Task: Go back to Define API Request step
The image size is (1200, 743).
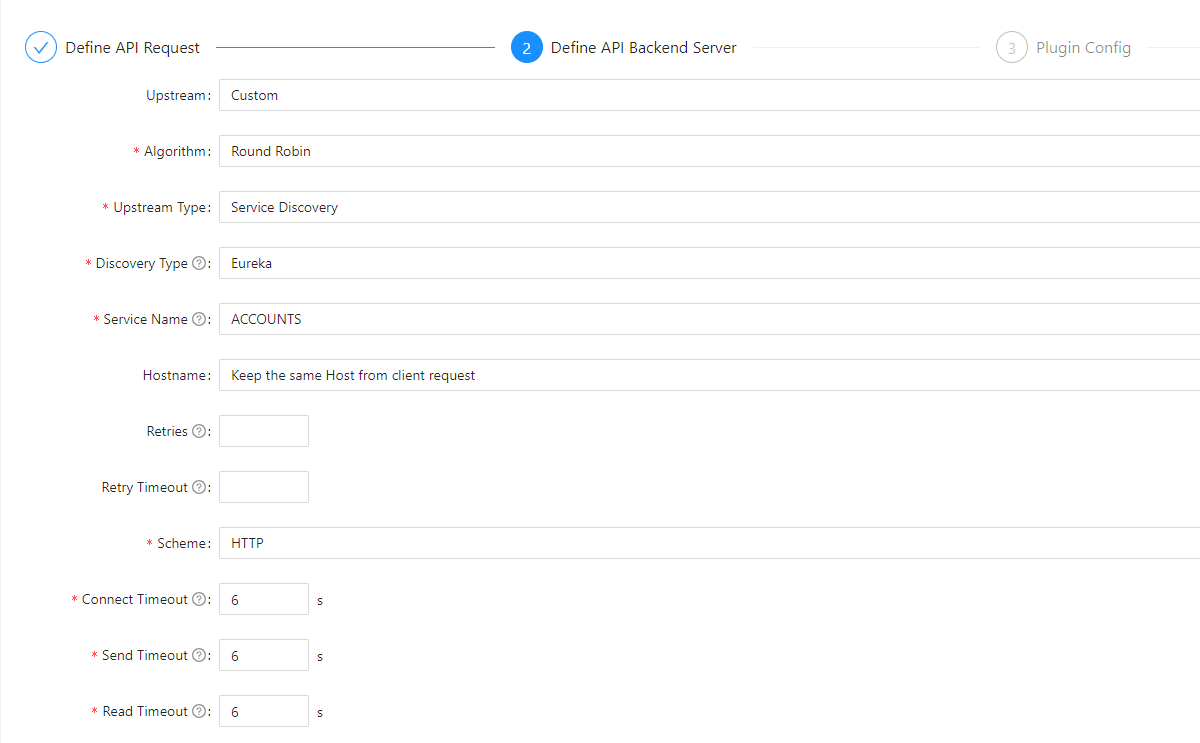Action: (x=131, y=47)
